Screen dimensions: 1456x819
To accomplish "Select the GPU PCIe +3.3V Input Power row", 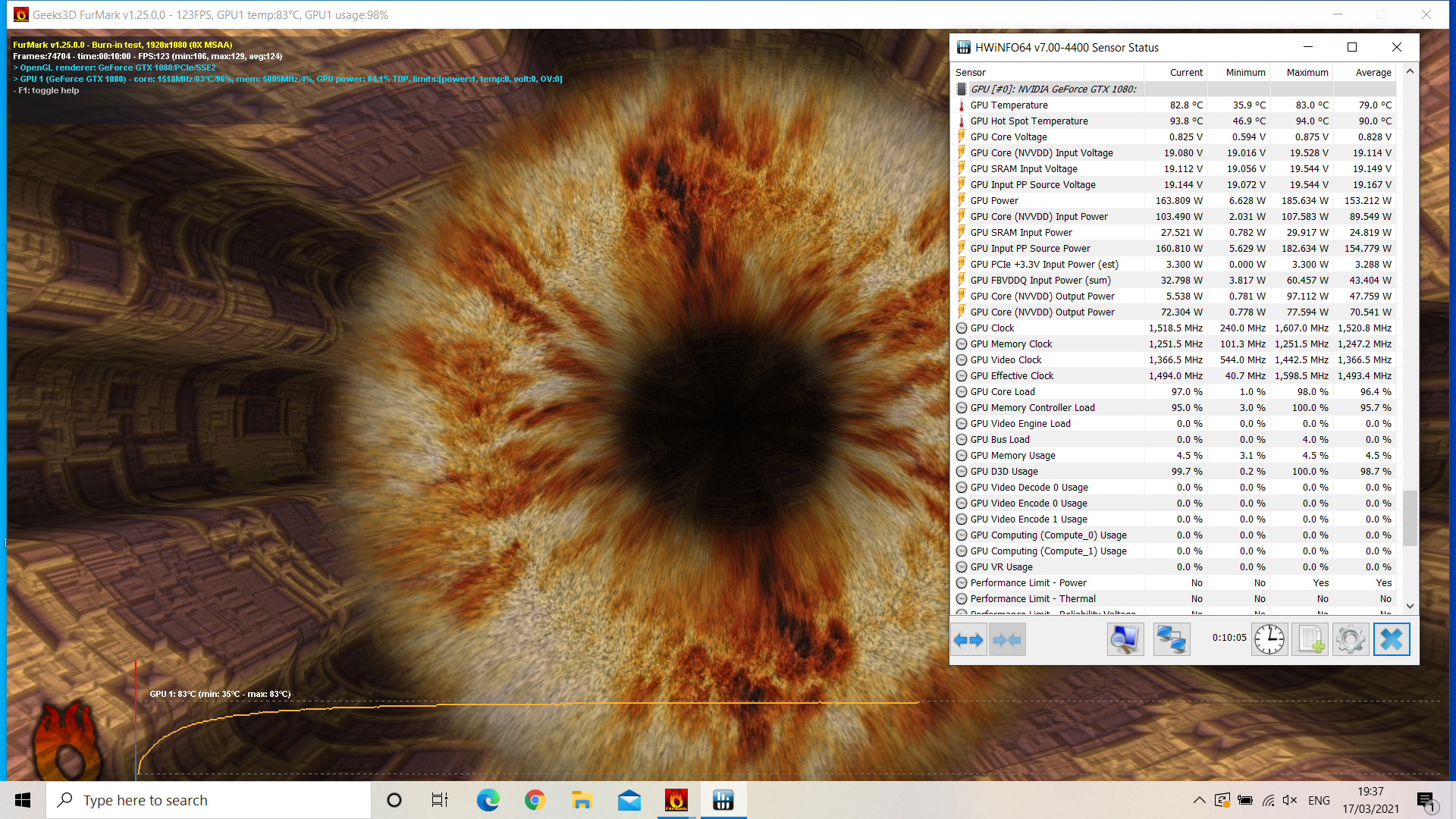I will coord(1174,265).
